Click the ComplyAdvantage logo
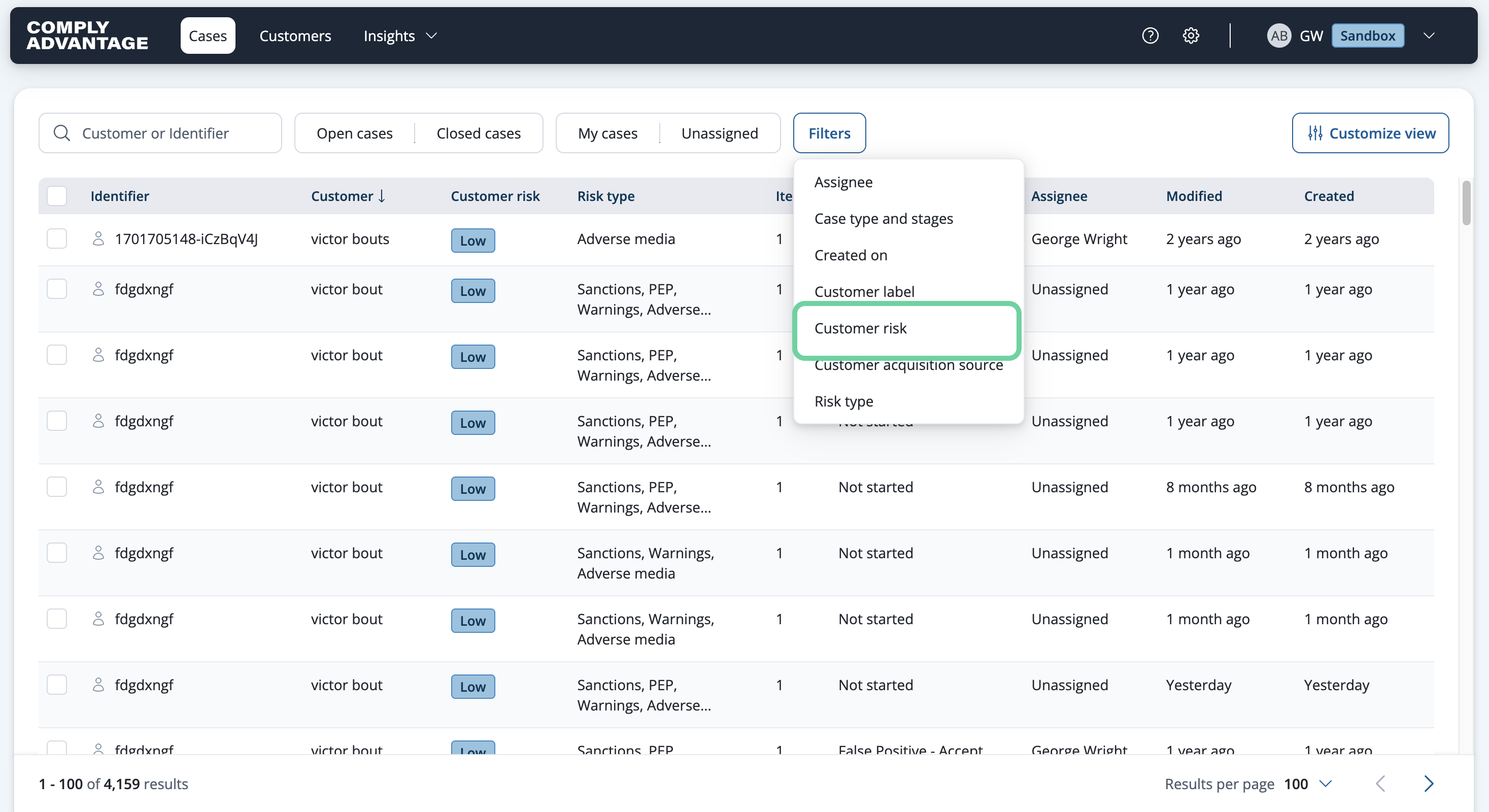 [87, 35]
